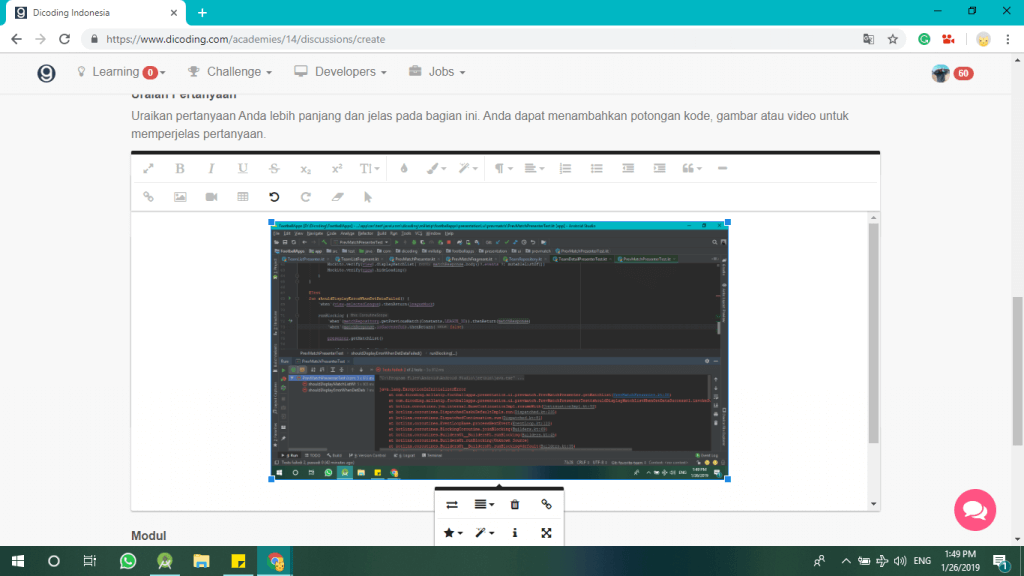Delete the attached screenshot with the trash icon

[515, 504]
